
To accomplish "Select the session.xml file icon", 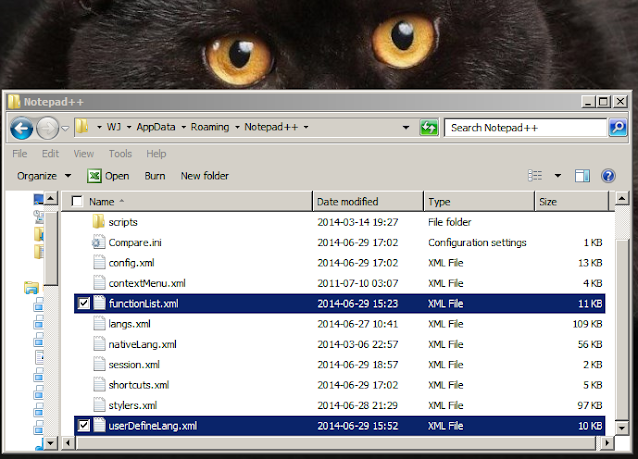I will tap(99, 364).
